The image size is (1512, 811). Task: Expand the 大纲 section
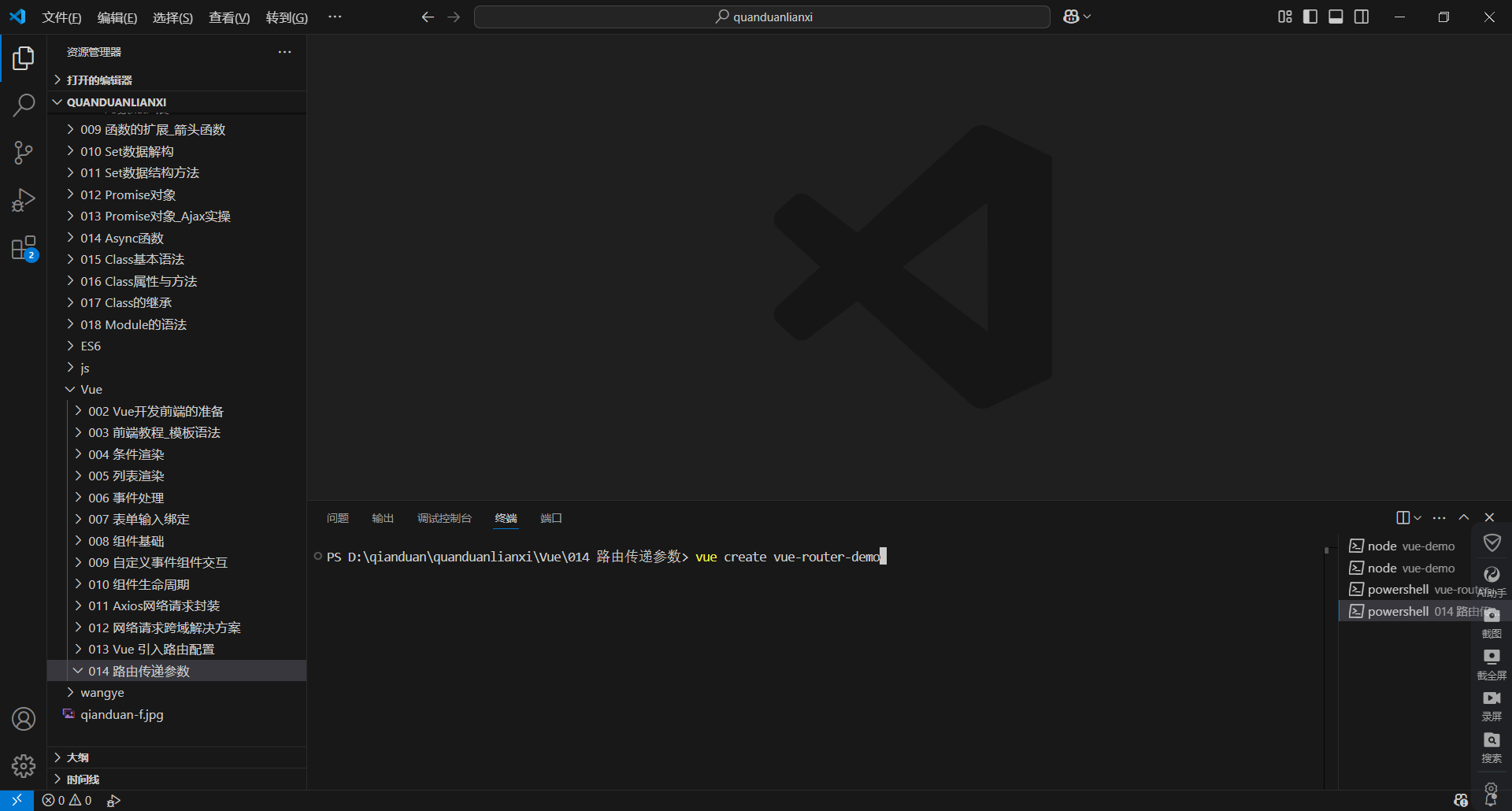pos(177,757)
